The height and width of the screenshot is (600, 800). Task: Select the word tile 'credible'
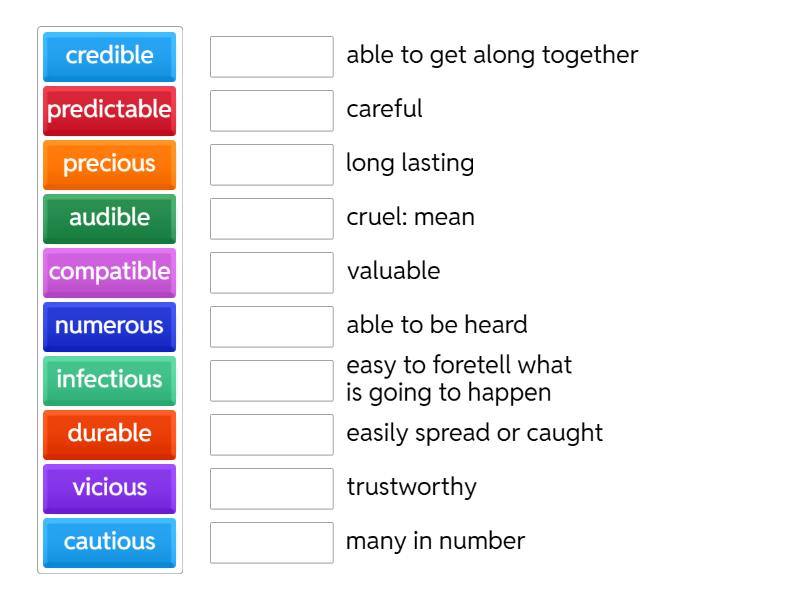pos(108,57)
